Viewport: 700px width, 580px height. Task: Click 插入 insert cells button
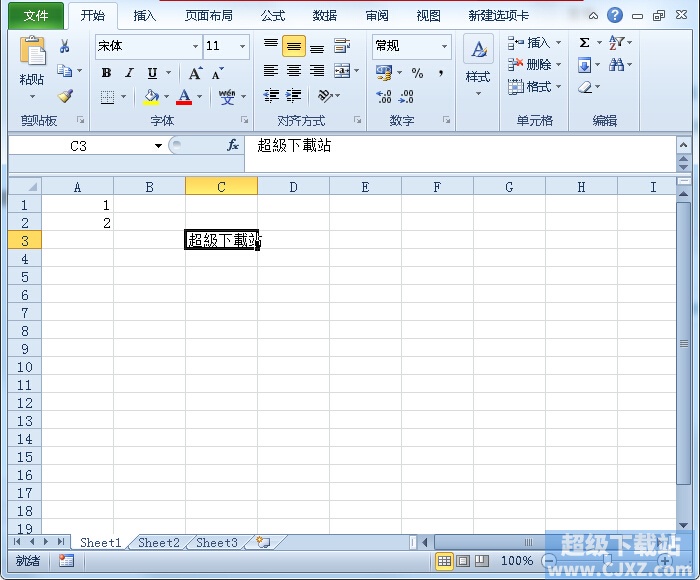coord(534,43)
